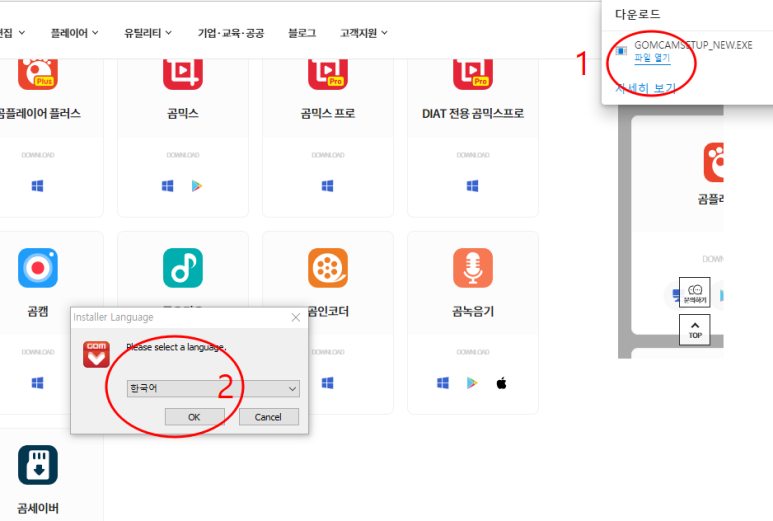Click the 곰믹스 product name

[x=183, y=113]
